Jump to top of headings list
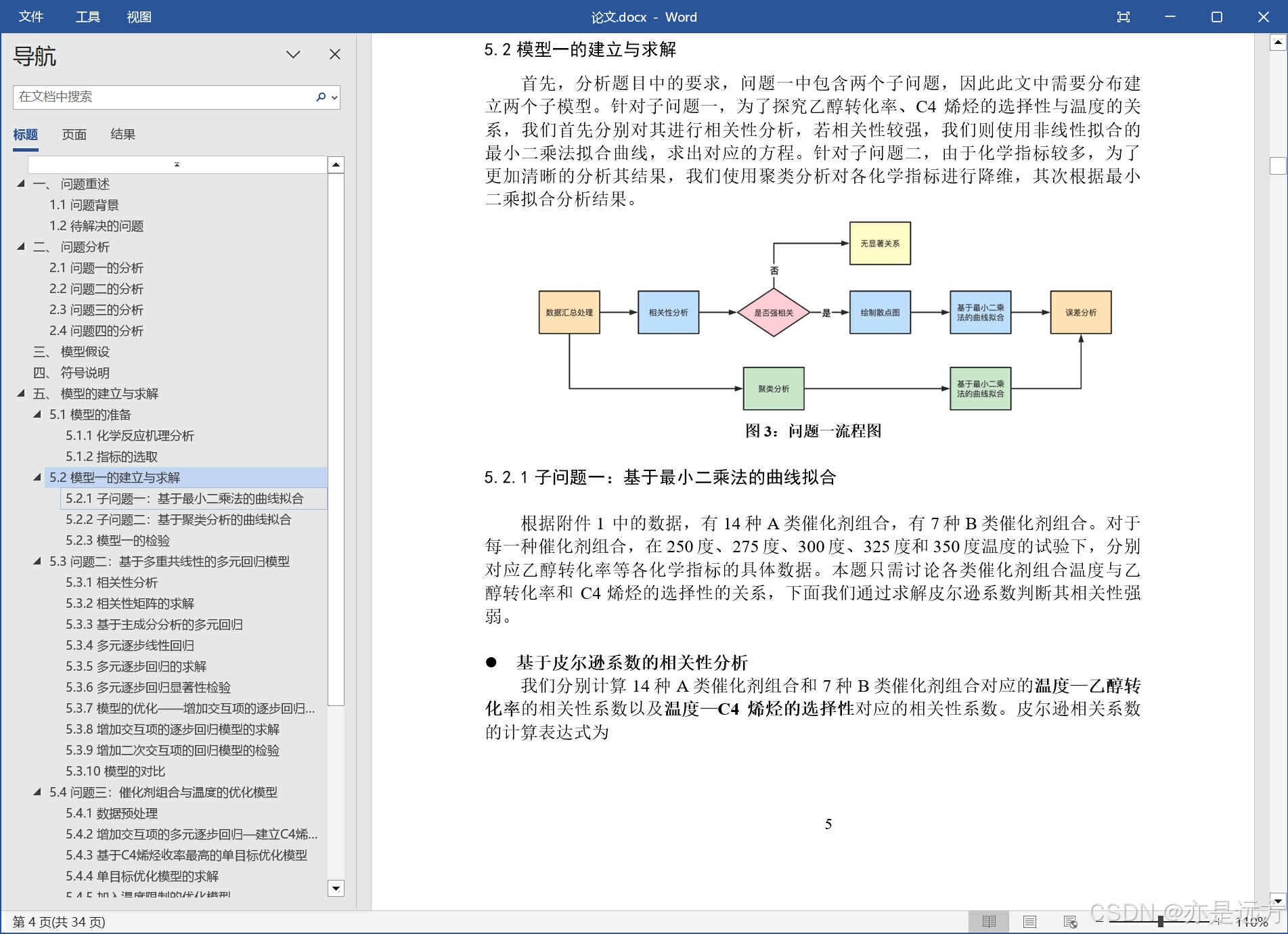 pyautogui.click(x=177, y=164)
